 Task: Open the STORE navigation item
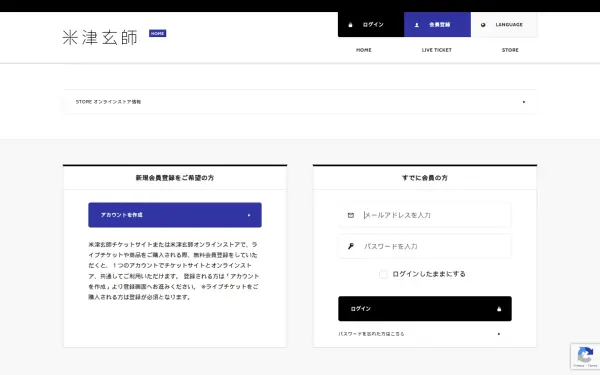pyautogui.click(x=510, y=50)
